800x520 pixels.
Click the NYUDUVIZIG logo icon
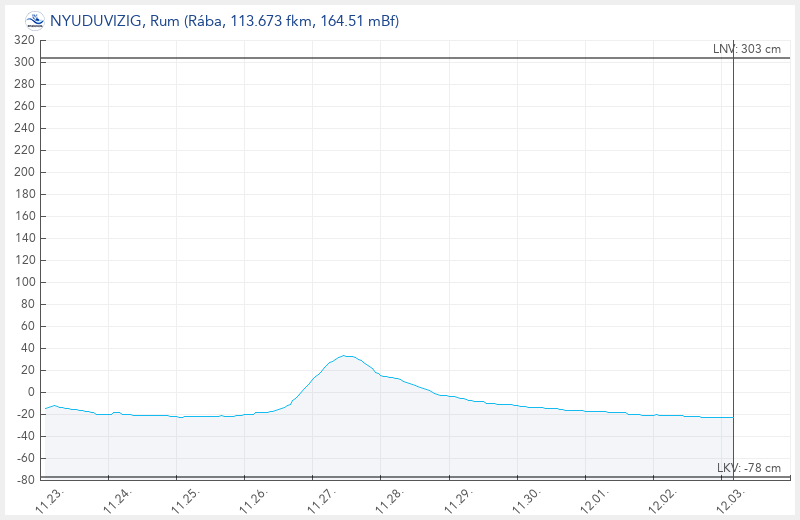click(34, 20)
